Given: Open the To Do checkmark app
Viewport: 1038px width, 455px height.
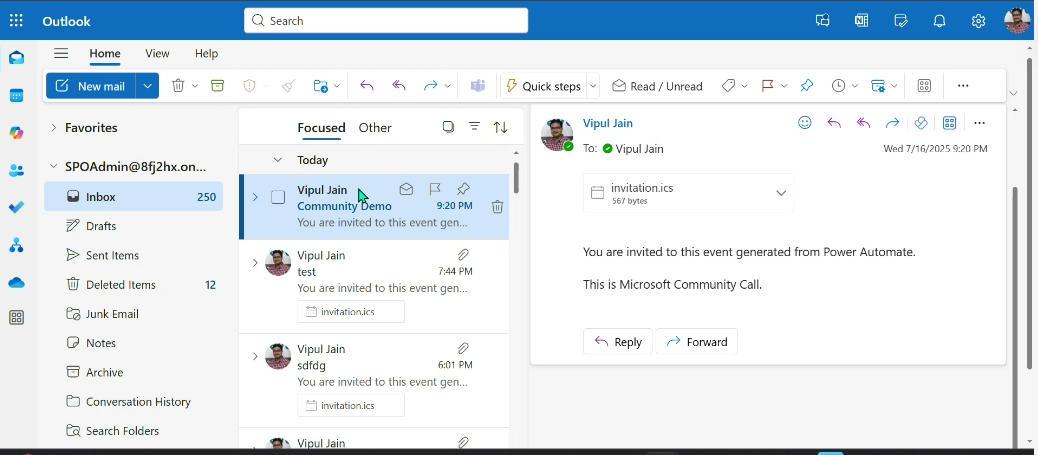Looking at the screenshot, I should (17, 208).
